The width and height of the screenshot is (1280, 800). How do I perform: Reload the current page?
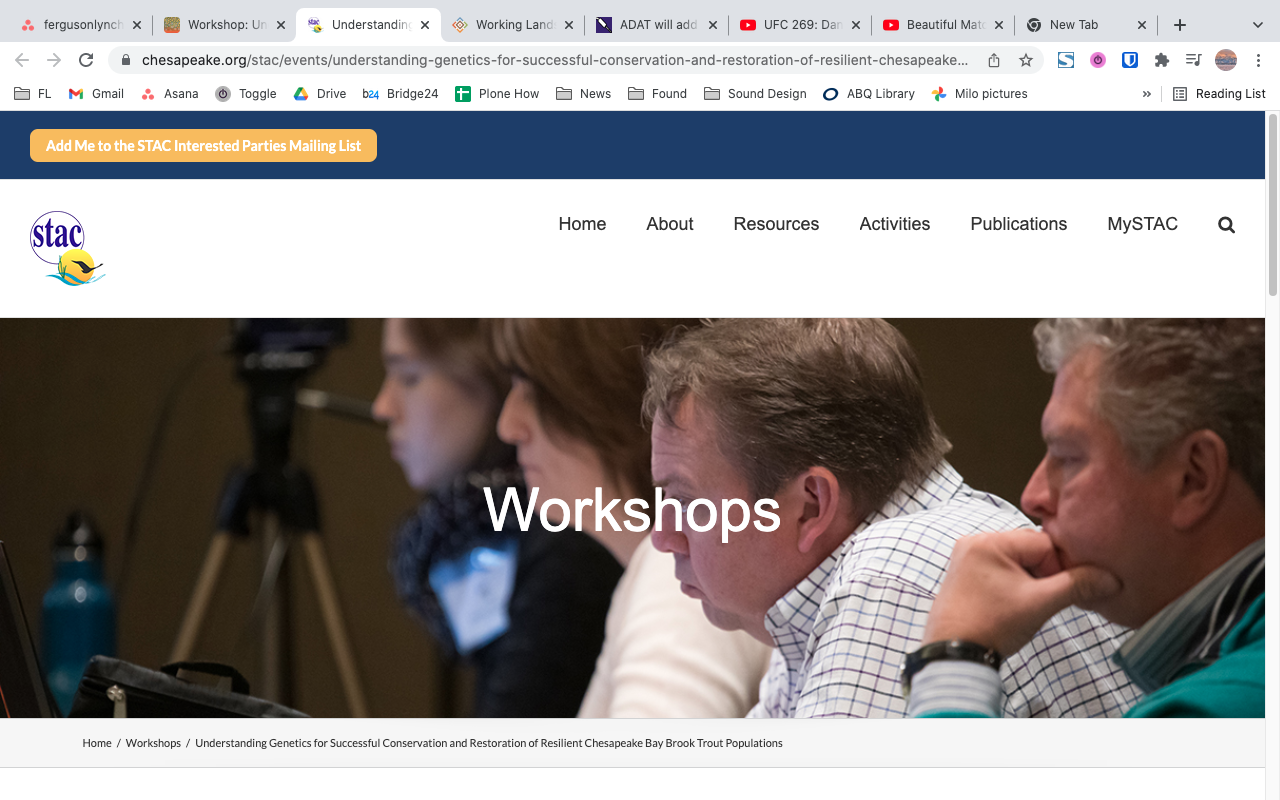pyautogui.click(x=86, y=60)
